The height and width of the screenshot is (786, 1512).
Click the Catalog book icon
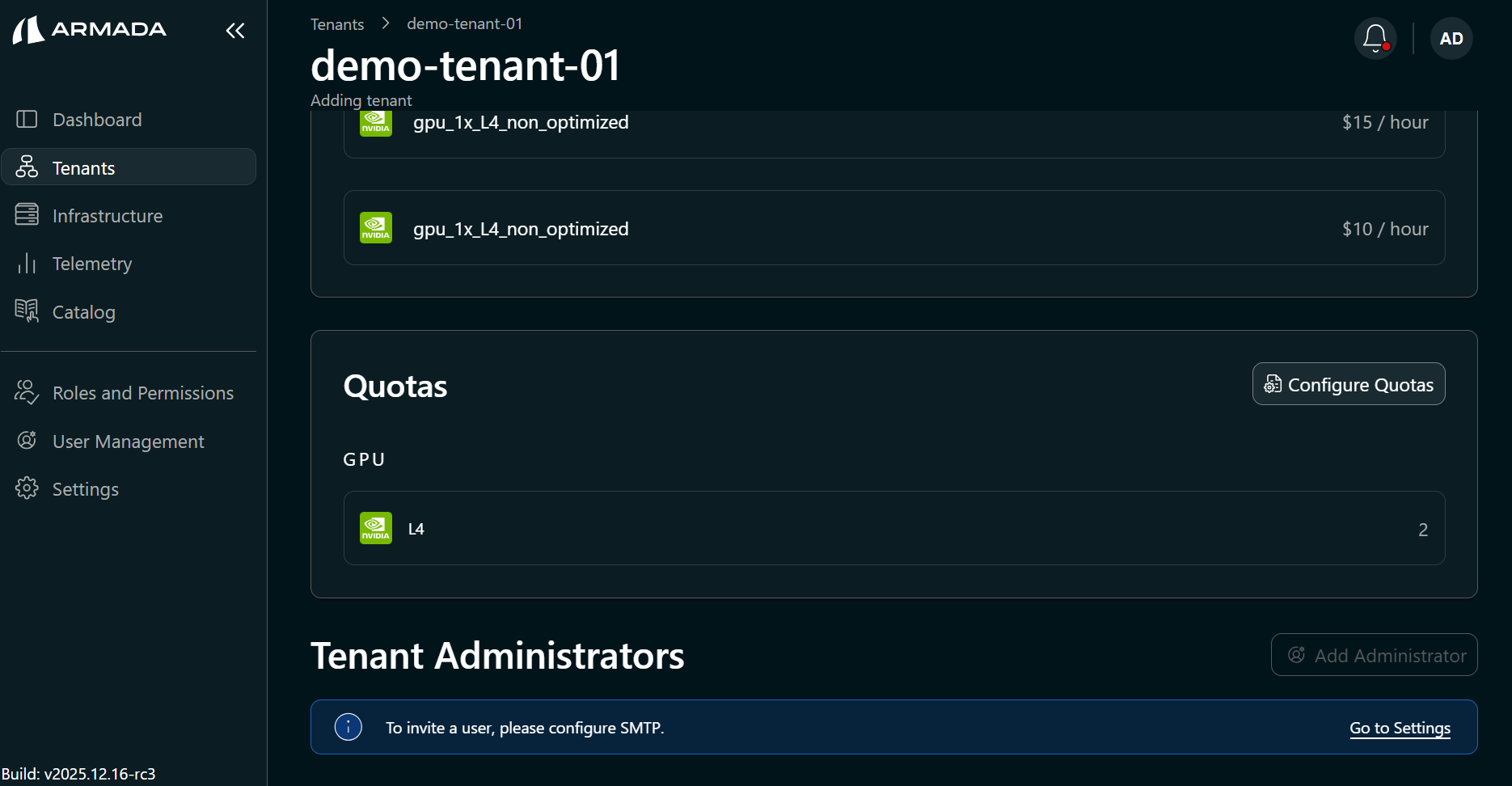click(x=27, y=311)
